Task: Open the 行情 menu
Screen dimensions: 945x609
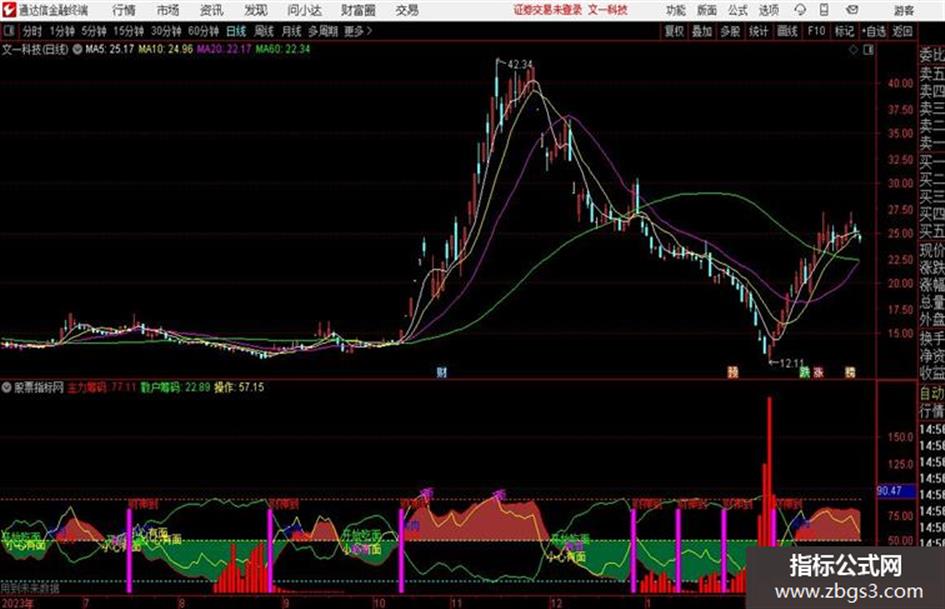Action: (x=124, y=10)
